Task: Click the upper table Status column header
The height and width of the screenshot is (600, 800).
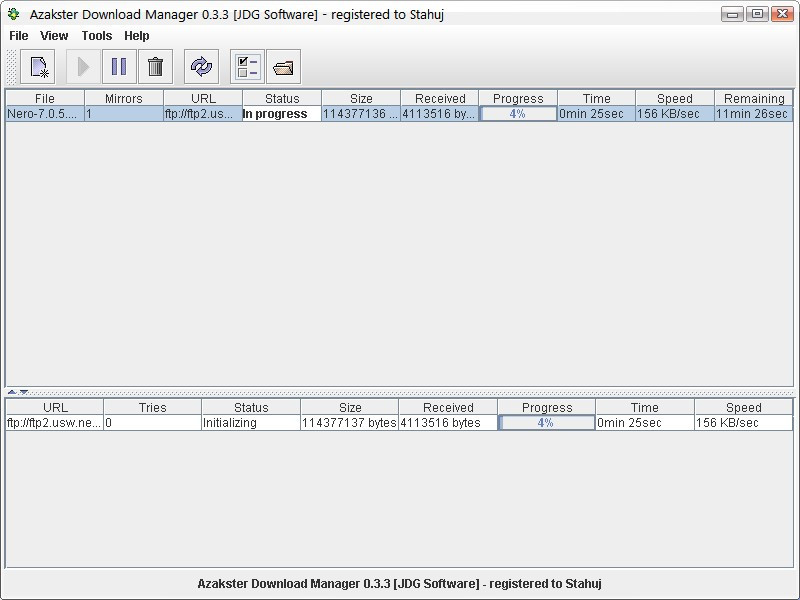Action: tap(282, 98)
